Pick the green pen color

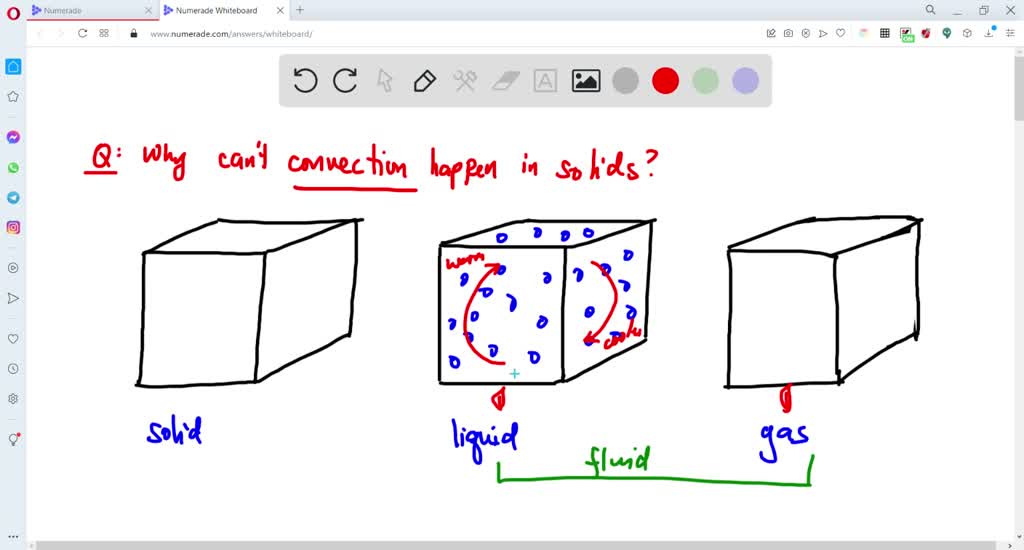coord(706,81)
